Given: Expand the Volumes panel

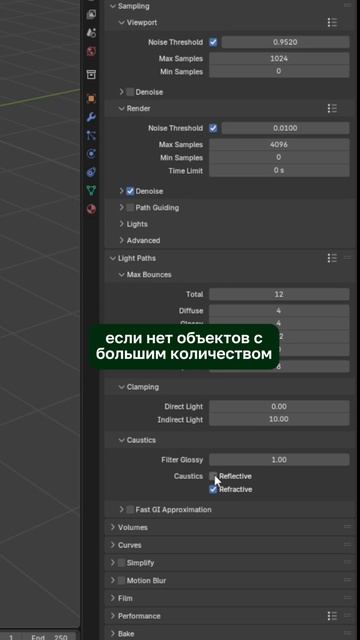Looking at the screenshot, I should click(113, 527).
